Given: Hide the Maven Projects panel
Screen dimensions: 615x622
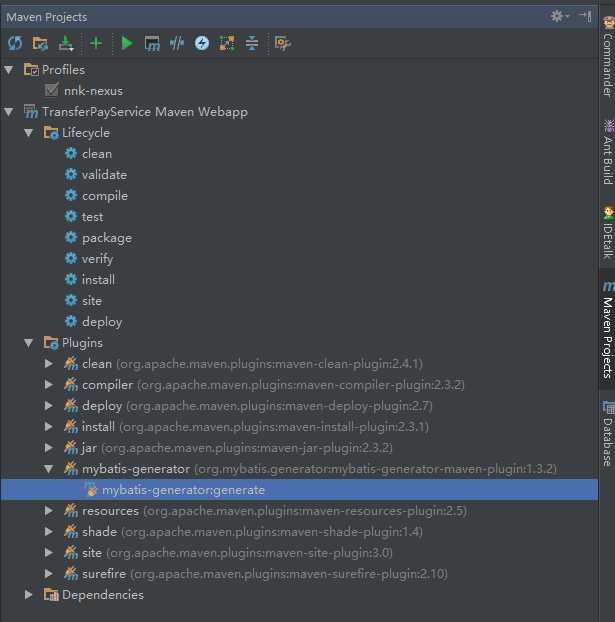Looking at the screenshot, I should coord(585,16).
